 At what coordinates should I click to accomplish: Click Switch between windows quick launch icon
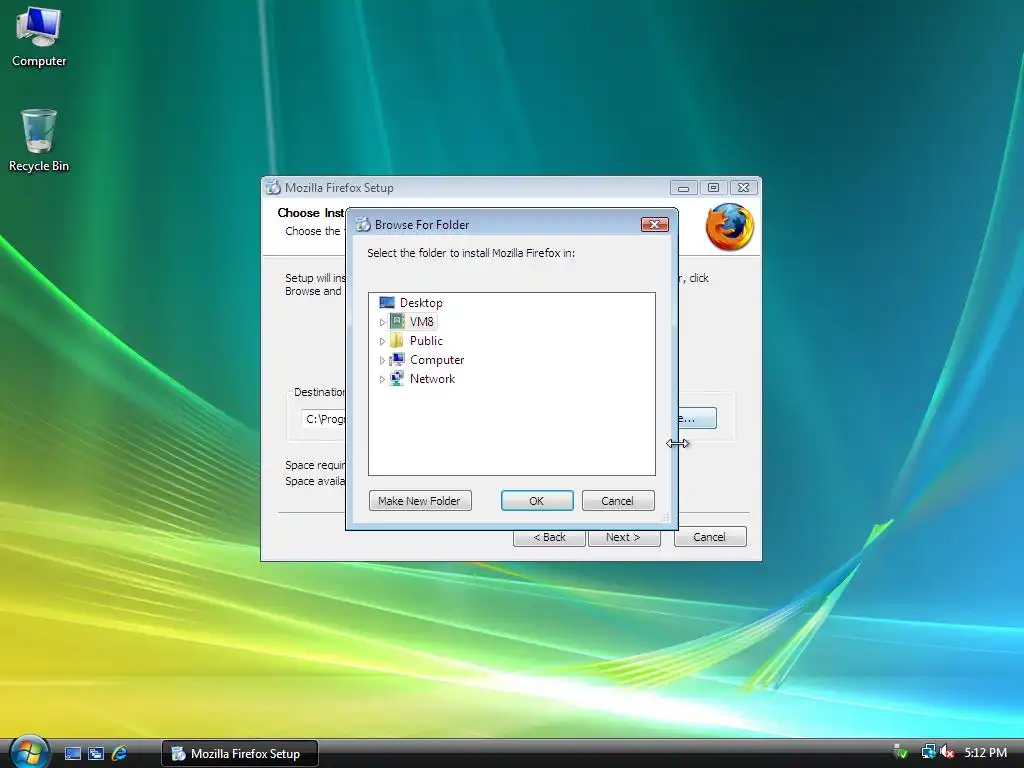click(x=95, y=754)
